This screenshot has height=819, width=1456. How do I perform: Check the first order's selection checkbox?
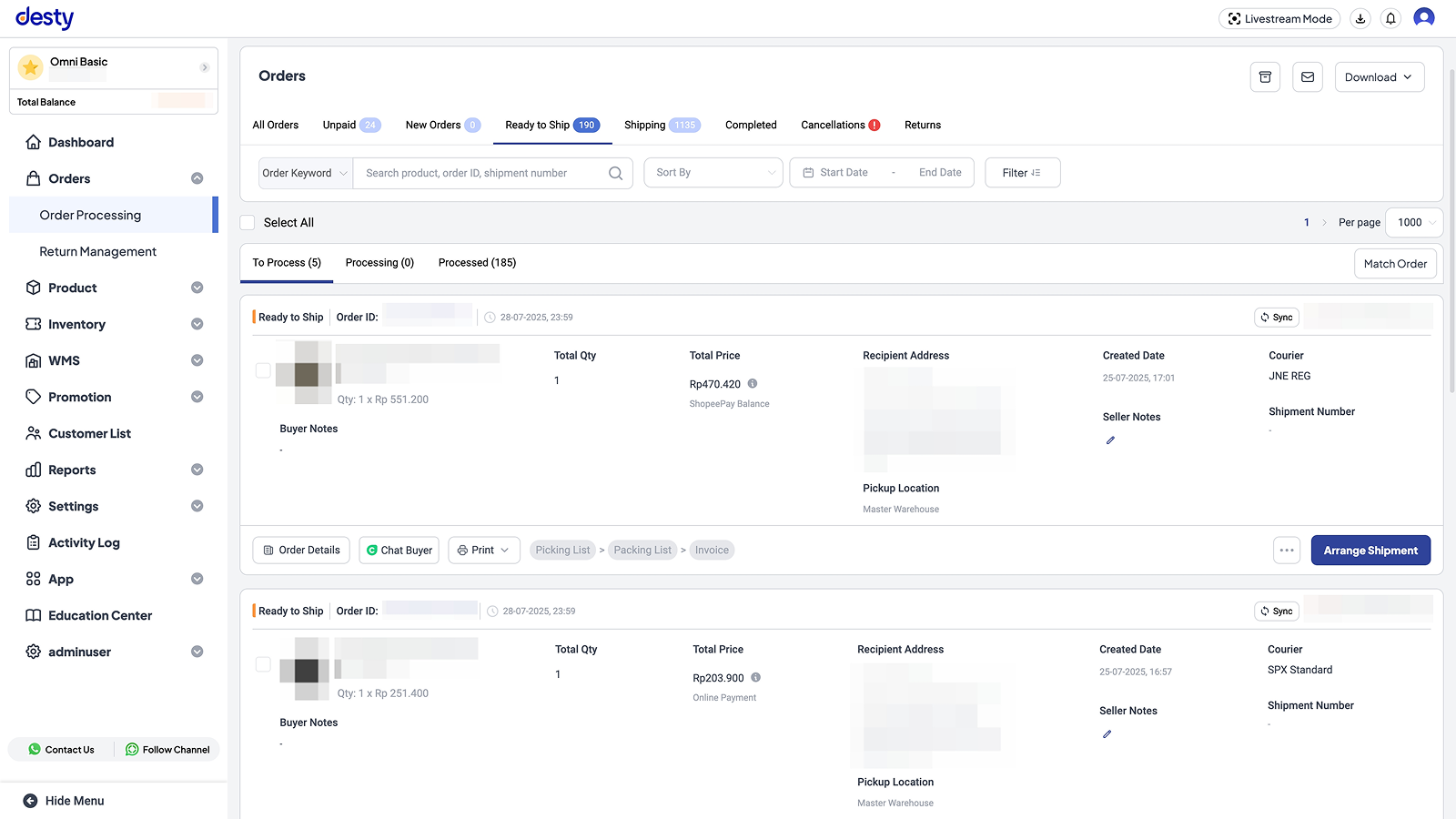pyautogui.click(x=263, y=370)
